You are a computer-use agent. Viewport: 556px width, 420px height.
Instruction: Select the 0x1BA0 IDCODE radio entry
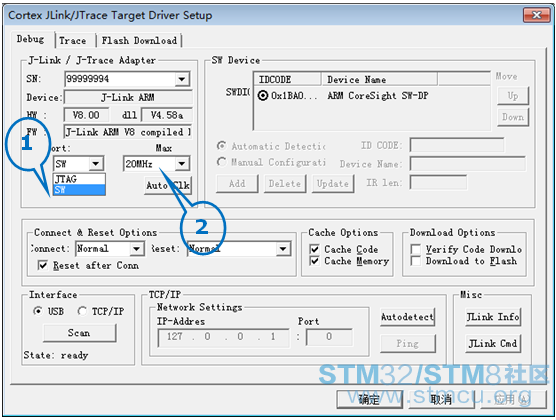(x=263, y=96)
